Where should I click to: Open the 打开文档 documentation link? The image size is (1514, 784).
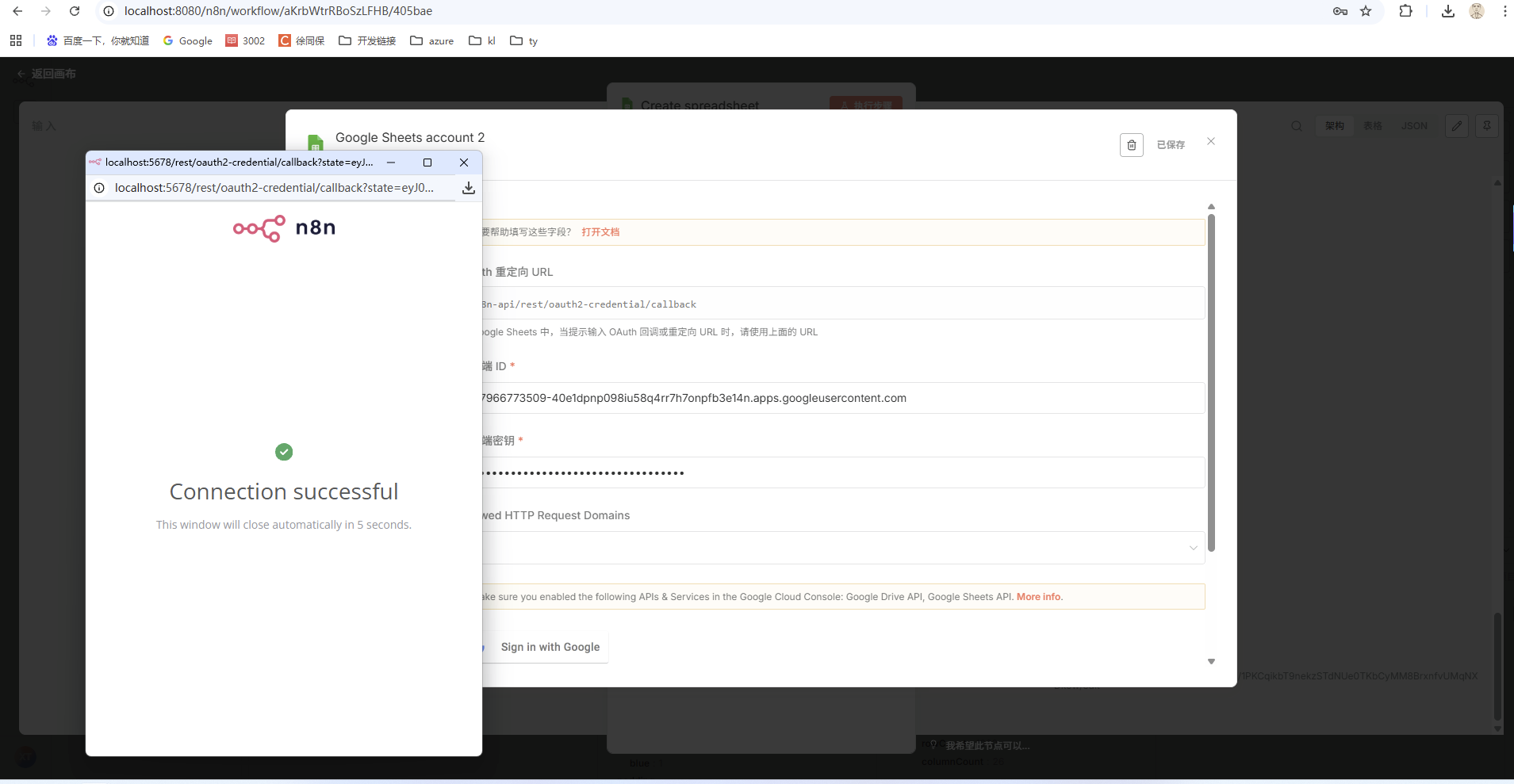(x=600, y=232)
